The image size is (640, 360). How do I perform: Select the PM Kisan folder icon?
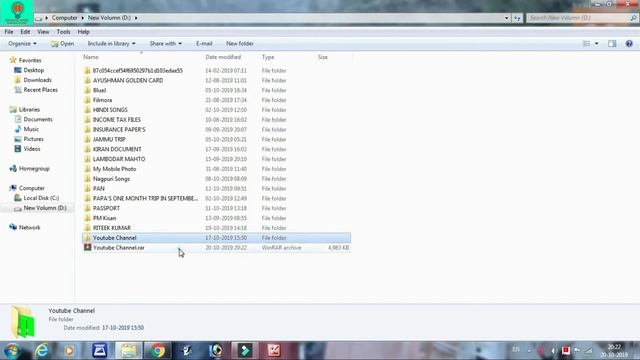87,218
